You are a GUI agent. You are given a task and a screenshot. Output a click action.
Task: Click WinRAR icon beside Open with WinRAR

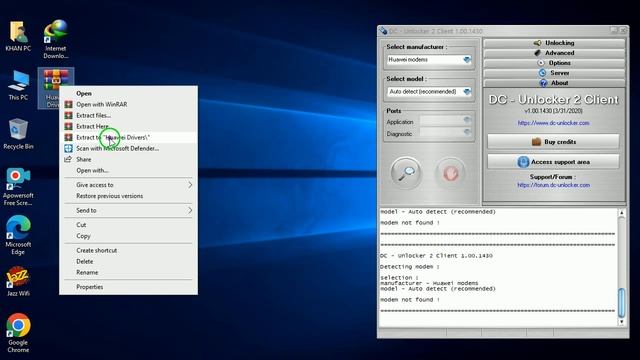(x=69, y=104)
